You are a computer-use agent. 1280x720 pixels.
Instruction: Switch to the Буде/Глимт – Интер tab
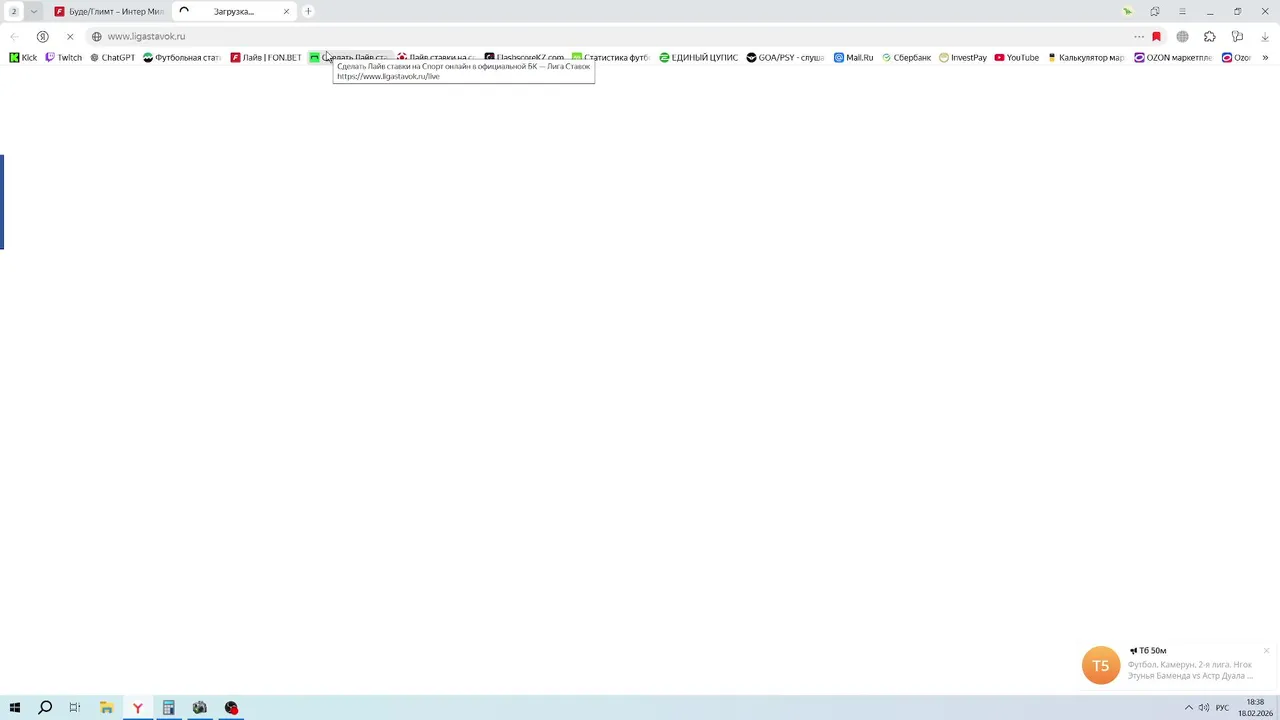click(109, 11)
